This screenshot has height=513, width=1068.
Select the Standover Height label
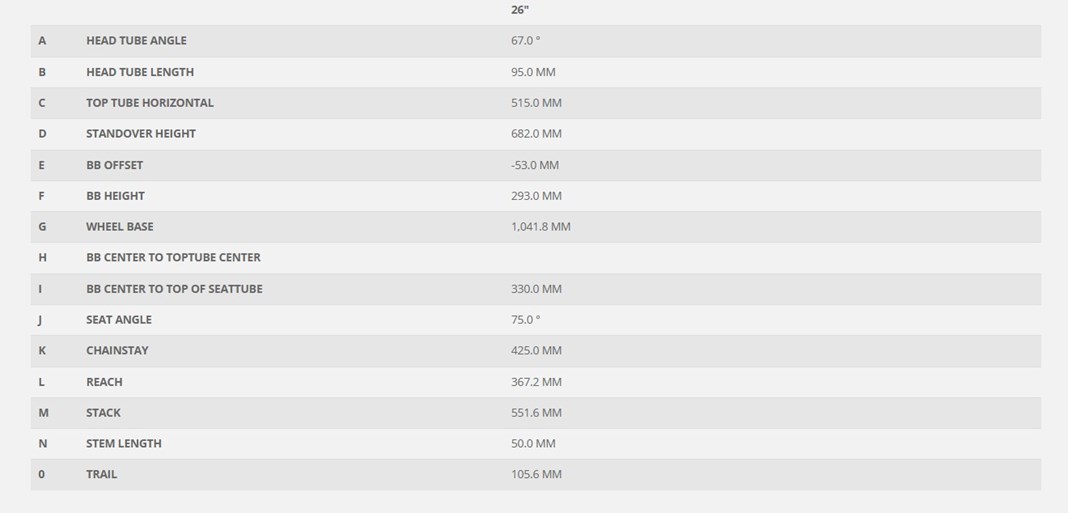click(x=141, y=134)
